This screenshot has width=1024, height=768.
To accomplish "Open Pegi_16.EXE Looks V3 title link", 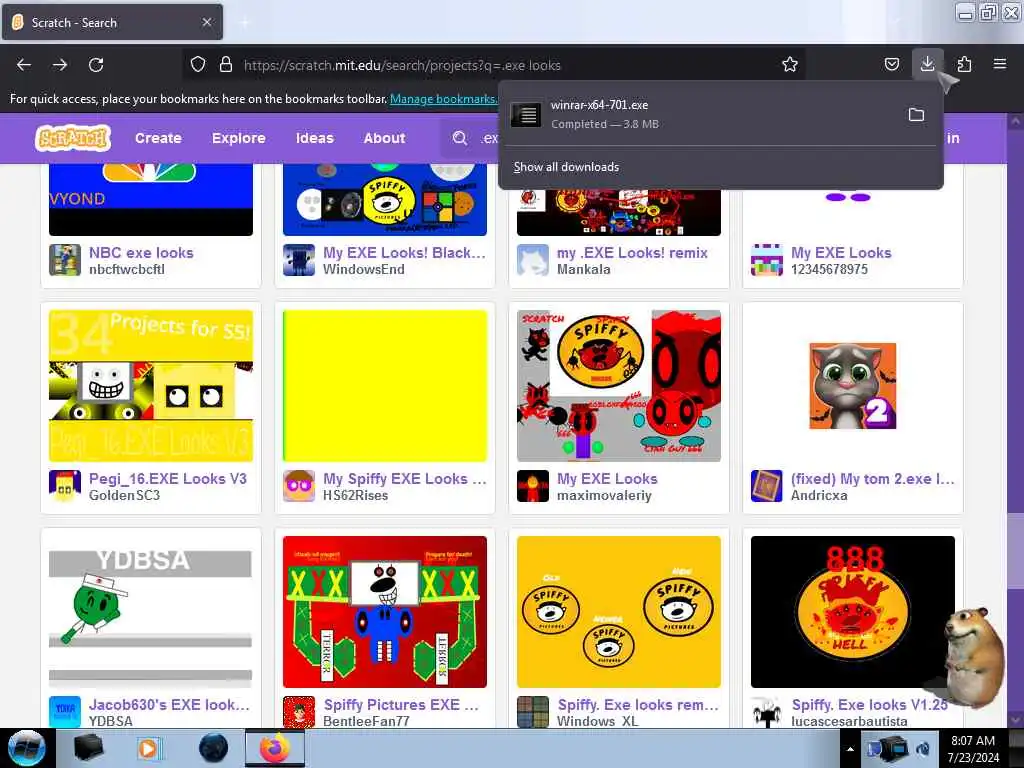I will (168, 479).
